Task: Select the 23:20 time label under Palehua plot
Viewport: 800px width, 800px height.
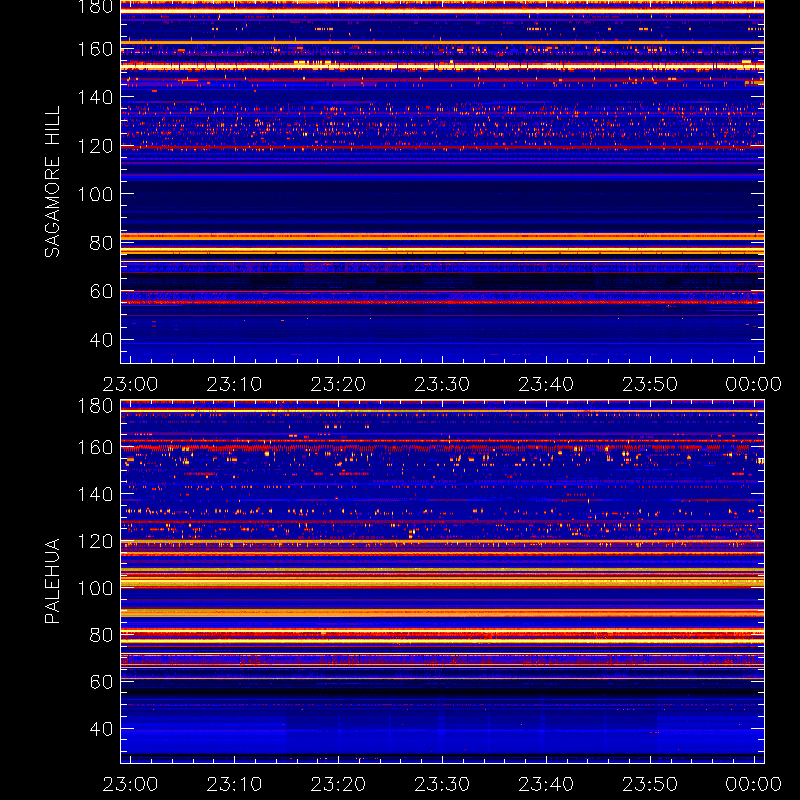Action: point(338,784)
